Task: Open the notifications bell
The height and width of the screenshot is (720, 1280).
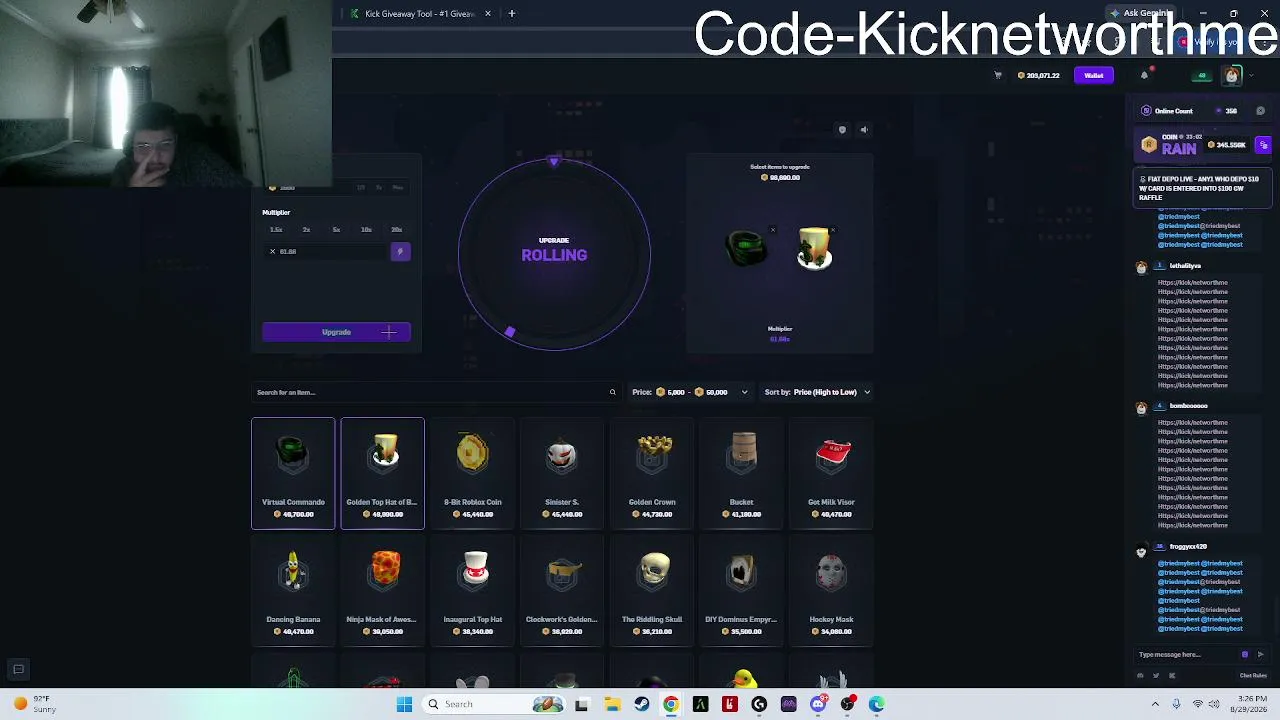Action: tap(1145, 75)
